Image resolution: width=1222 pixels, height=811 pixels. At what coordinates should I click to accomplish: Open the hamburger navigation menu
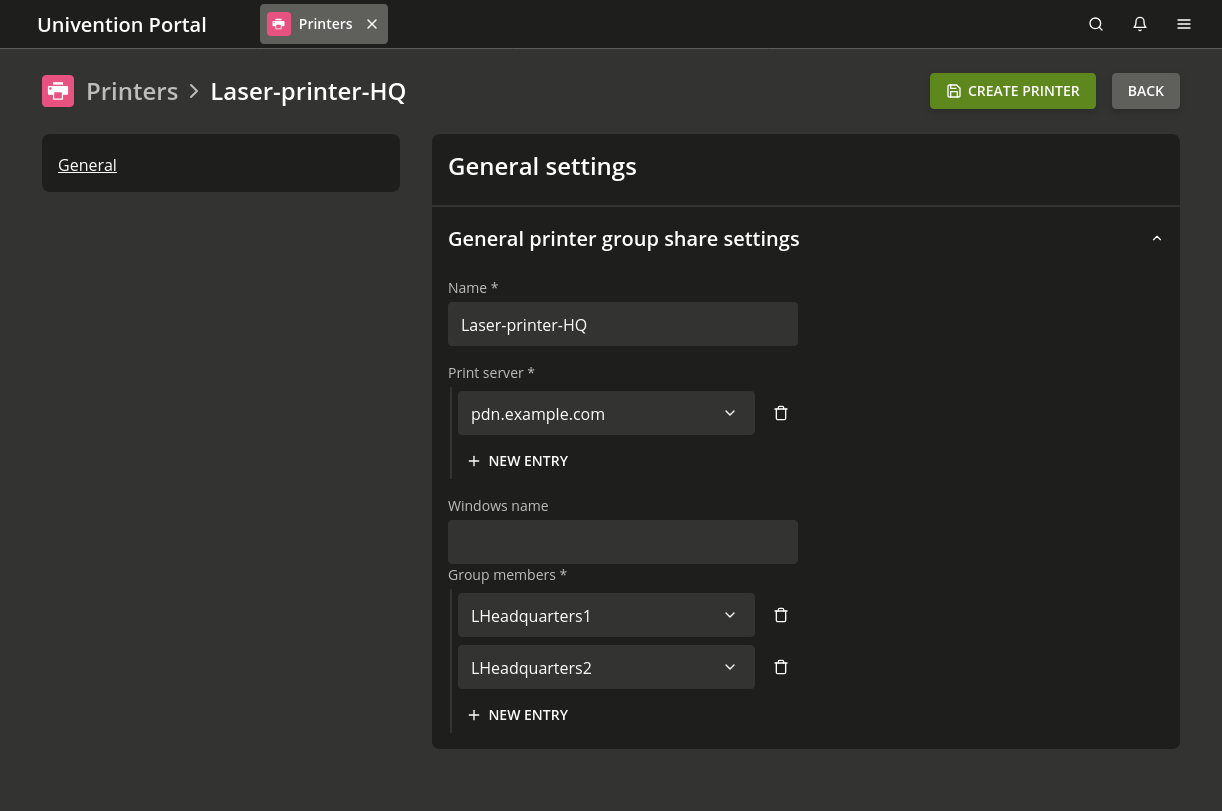[x=1184, y=23]
